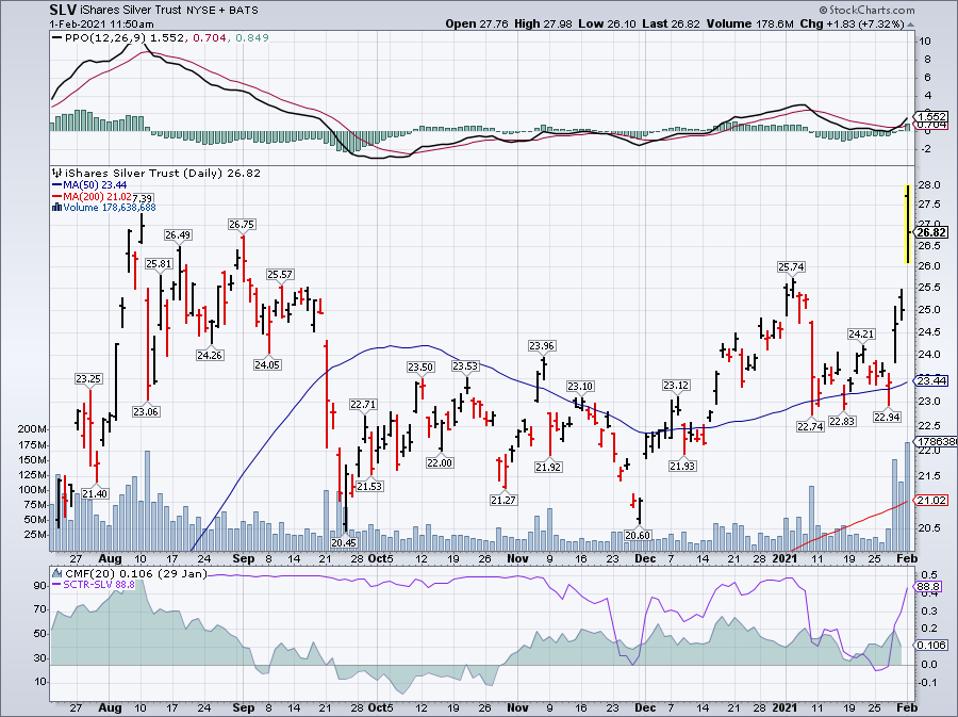The height and width of the screenshot is (717, 958).
Task: Click the PPO(12,26,9) indicator legend
Action: (161, 38)
